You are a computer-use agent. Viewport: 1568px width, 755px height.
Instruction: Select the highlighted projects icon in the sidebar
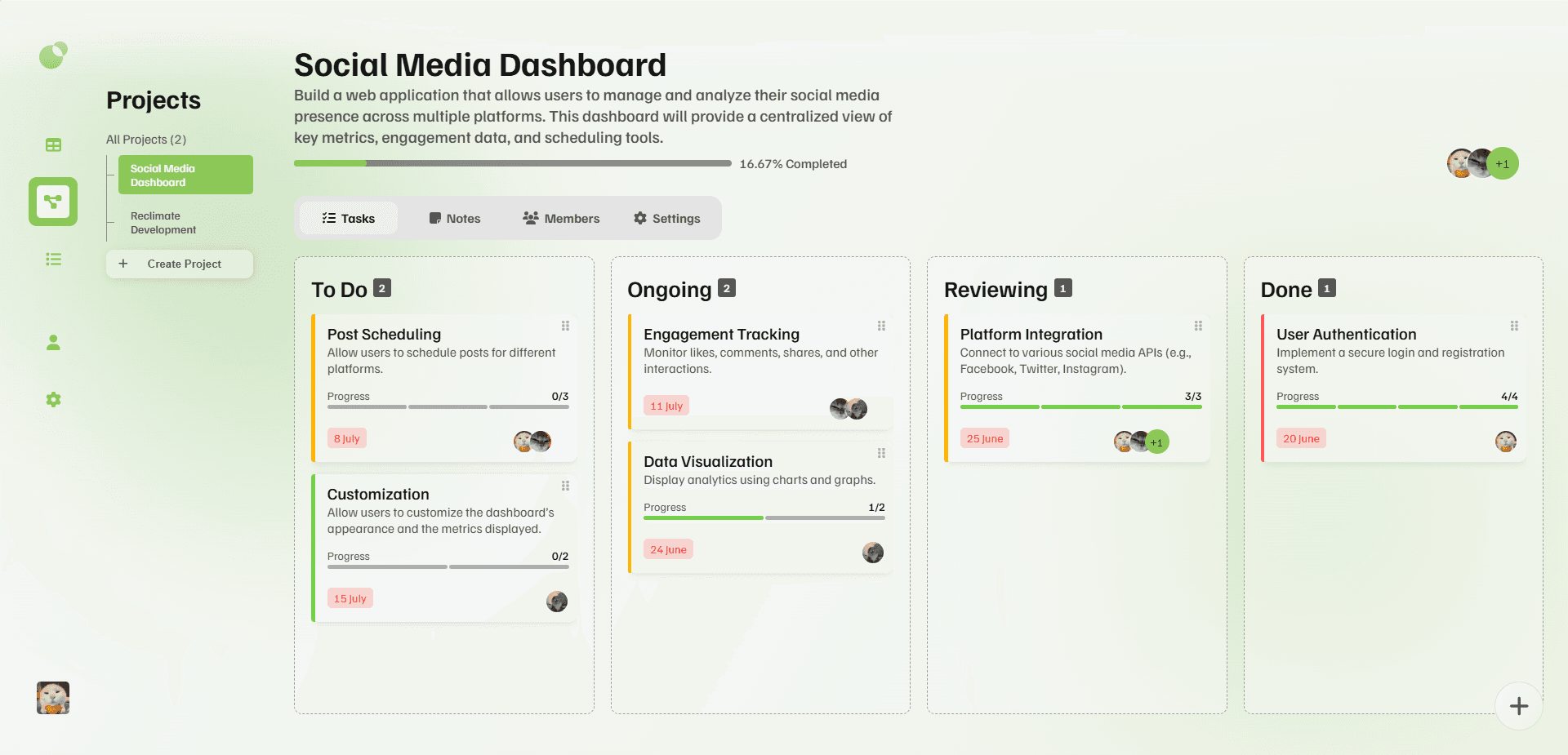click(x=52, y=202)
